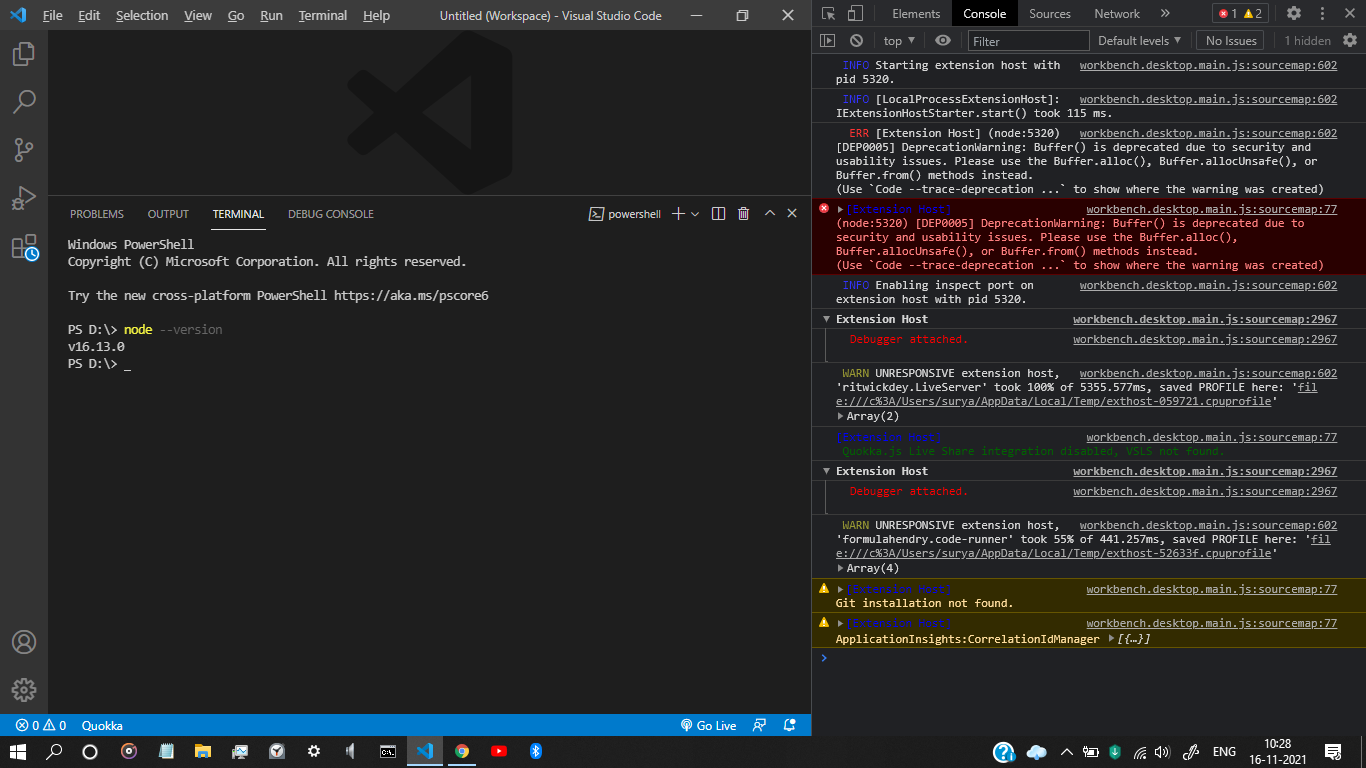Viewport: 1366px width, 768px height.
Task: Click Go Live in status bar
Action: (x=708, y=725)
